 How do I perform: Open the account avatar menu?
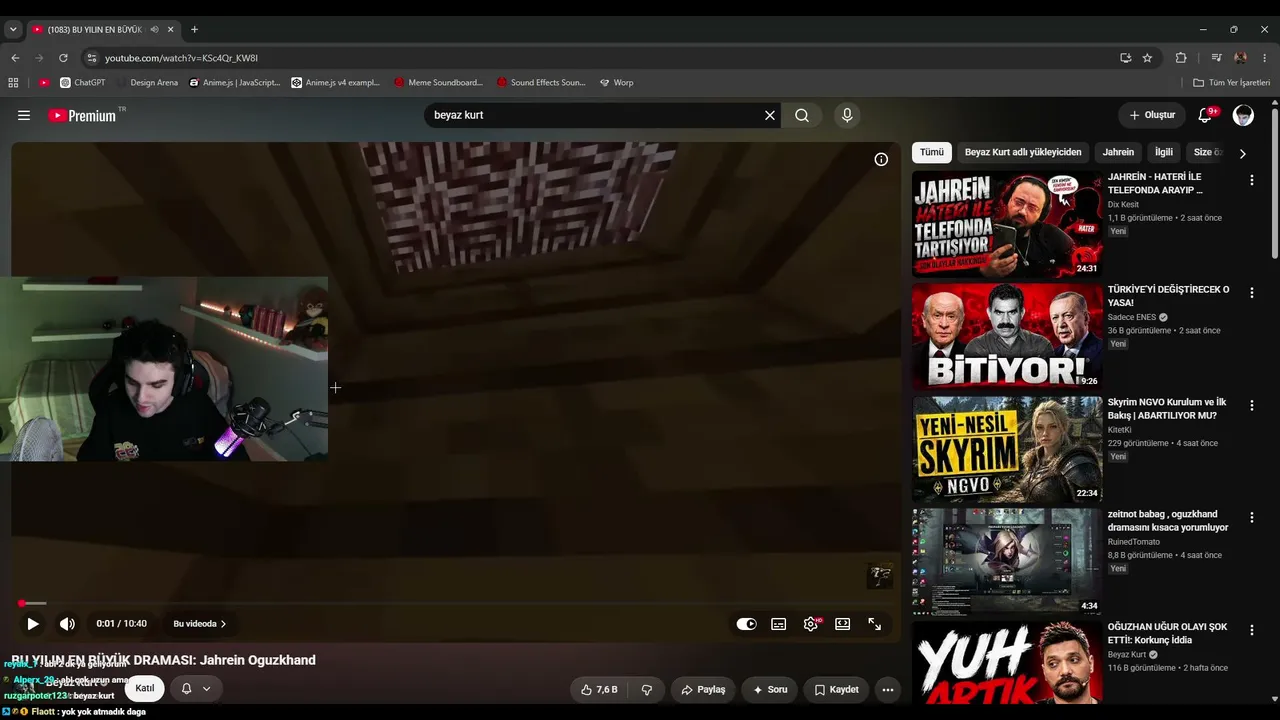pyautogui.click(x=1243, y=115)
